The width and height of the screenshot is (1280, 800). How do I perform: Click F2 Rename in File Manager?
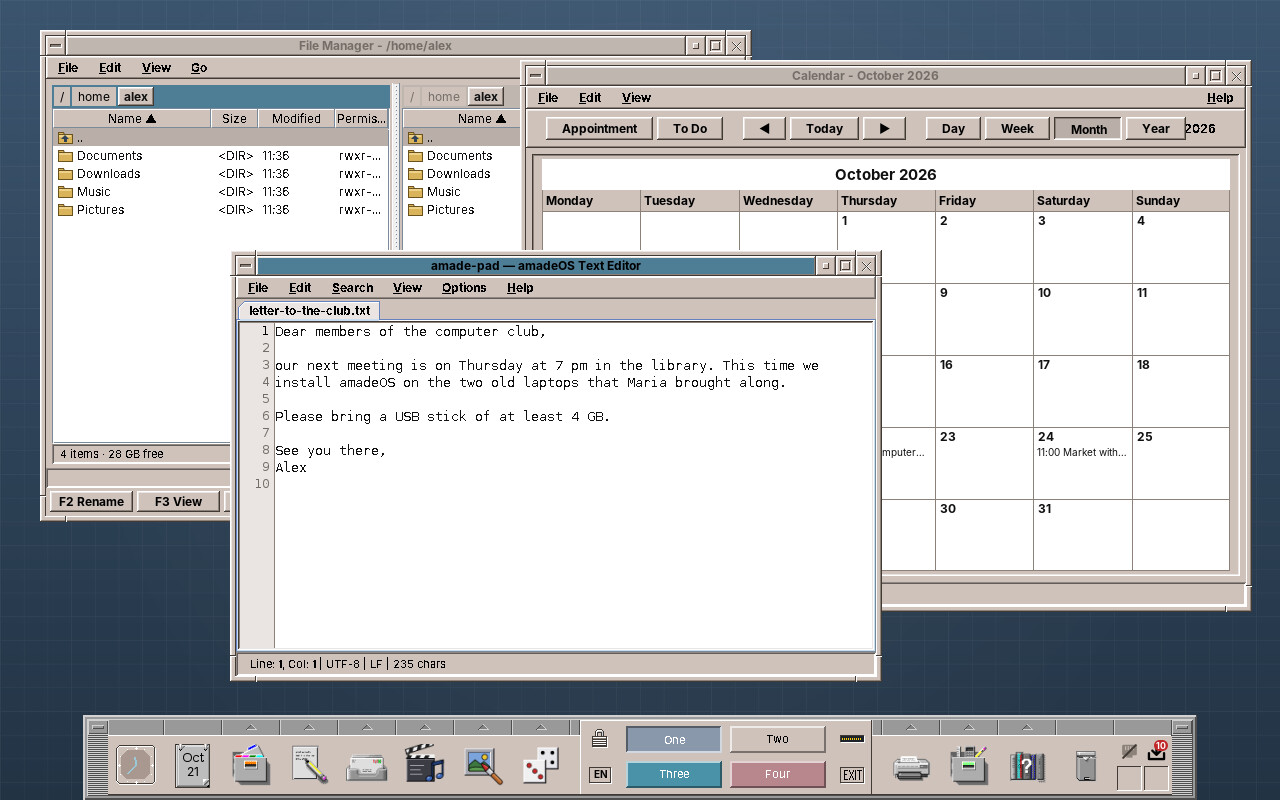coord(91,501)
